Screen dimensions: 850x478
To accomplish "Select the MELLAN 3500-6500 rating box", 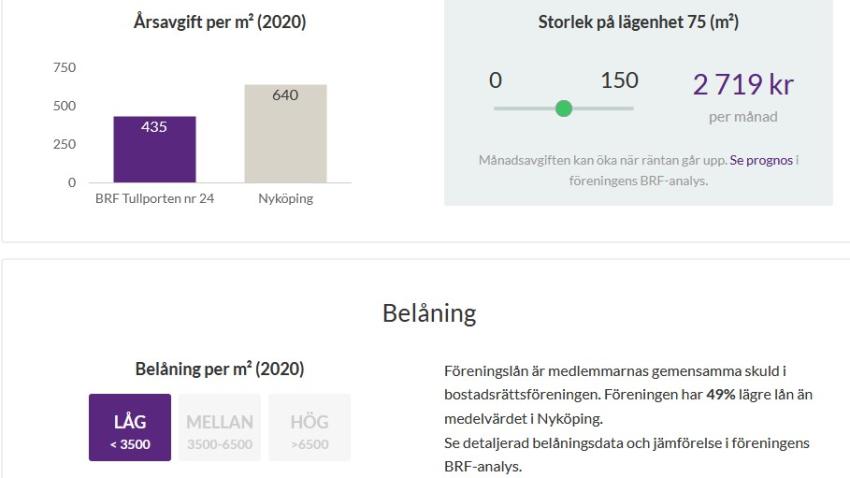I will 220,428.
